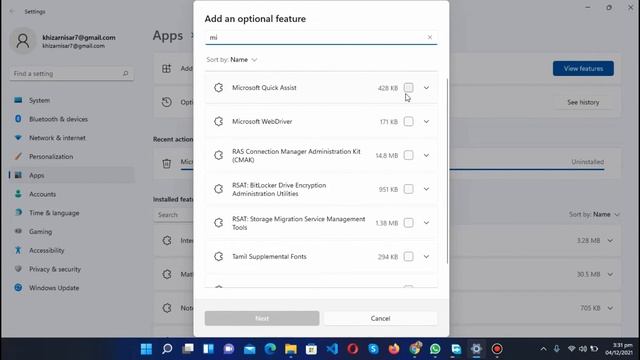Check RSAT: Storage Migration Service Management Tools

pos(408,223)
